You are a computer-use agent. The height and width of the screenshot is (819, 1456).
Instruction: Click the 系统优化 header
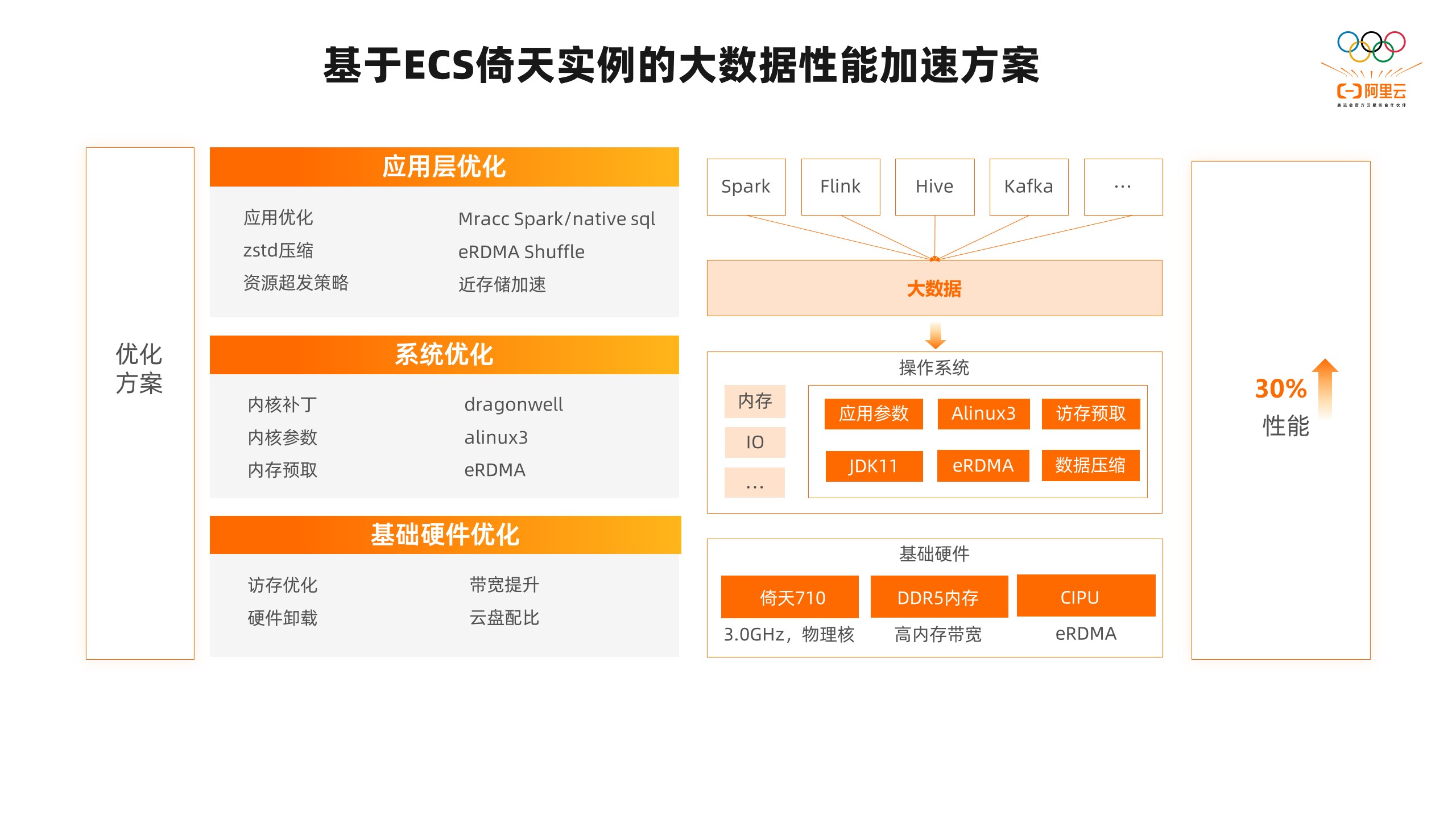click(x=444, y=354)
